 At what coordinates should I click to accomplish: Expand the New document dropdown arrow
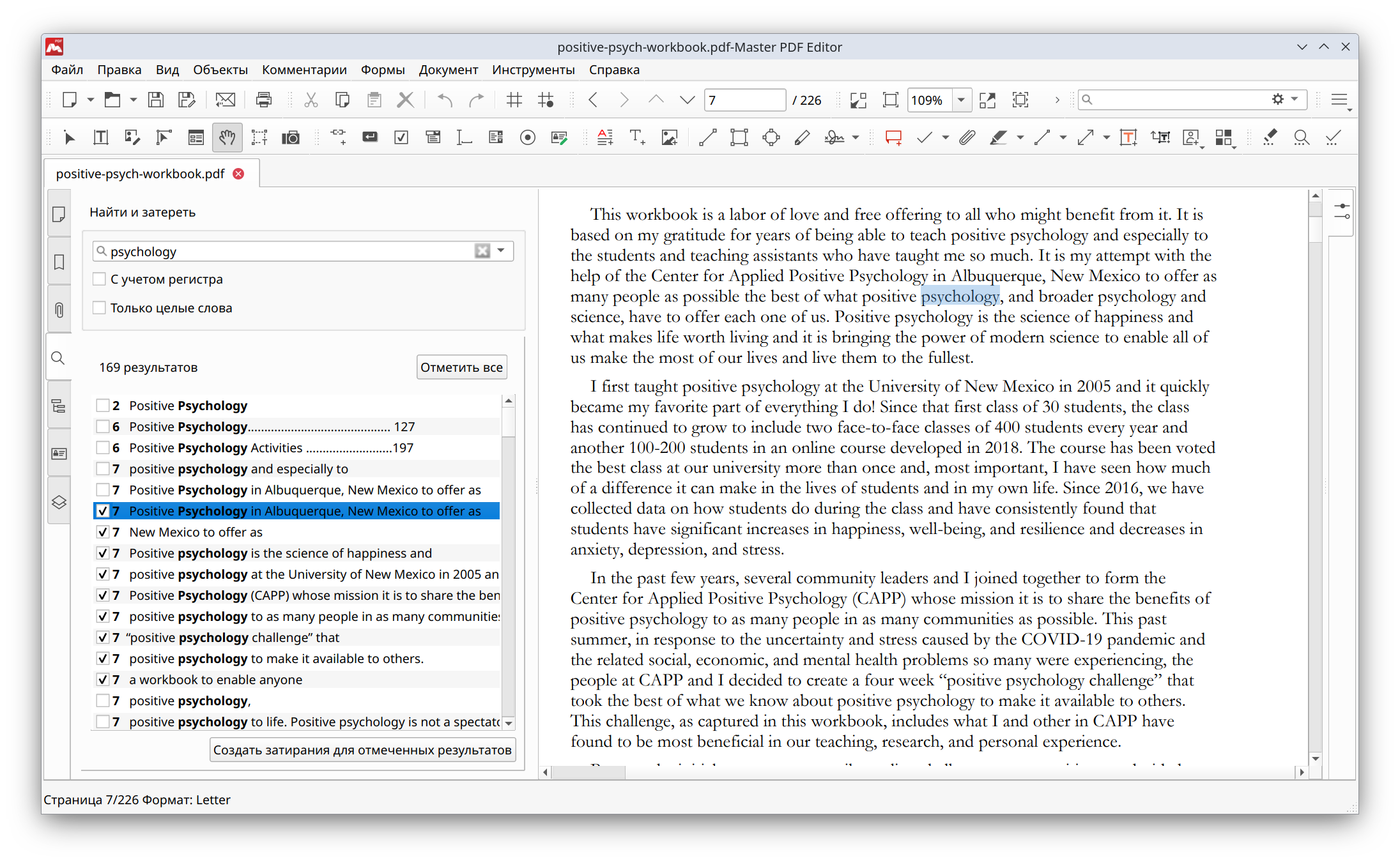(91, 100)
